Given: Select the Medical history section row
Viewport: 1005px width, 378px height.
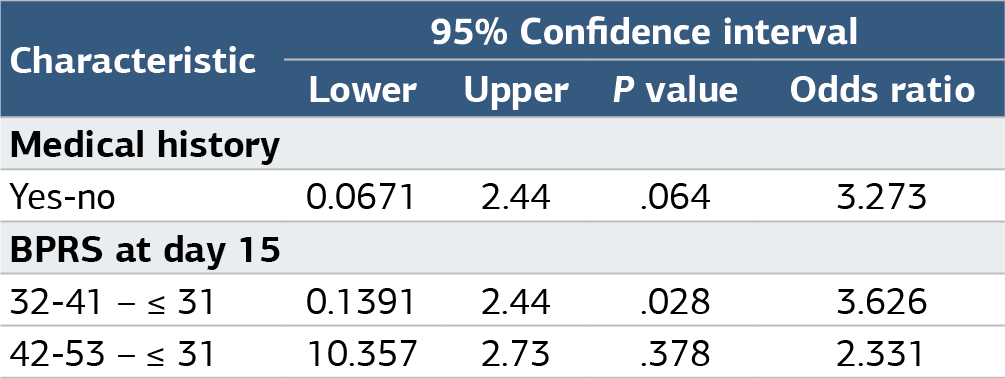Looking at the screenshot, I should [502, 144].
